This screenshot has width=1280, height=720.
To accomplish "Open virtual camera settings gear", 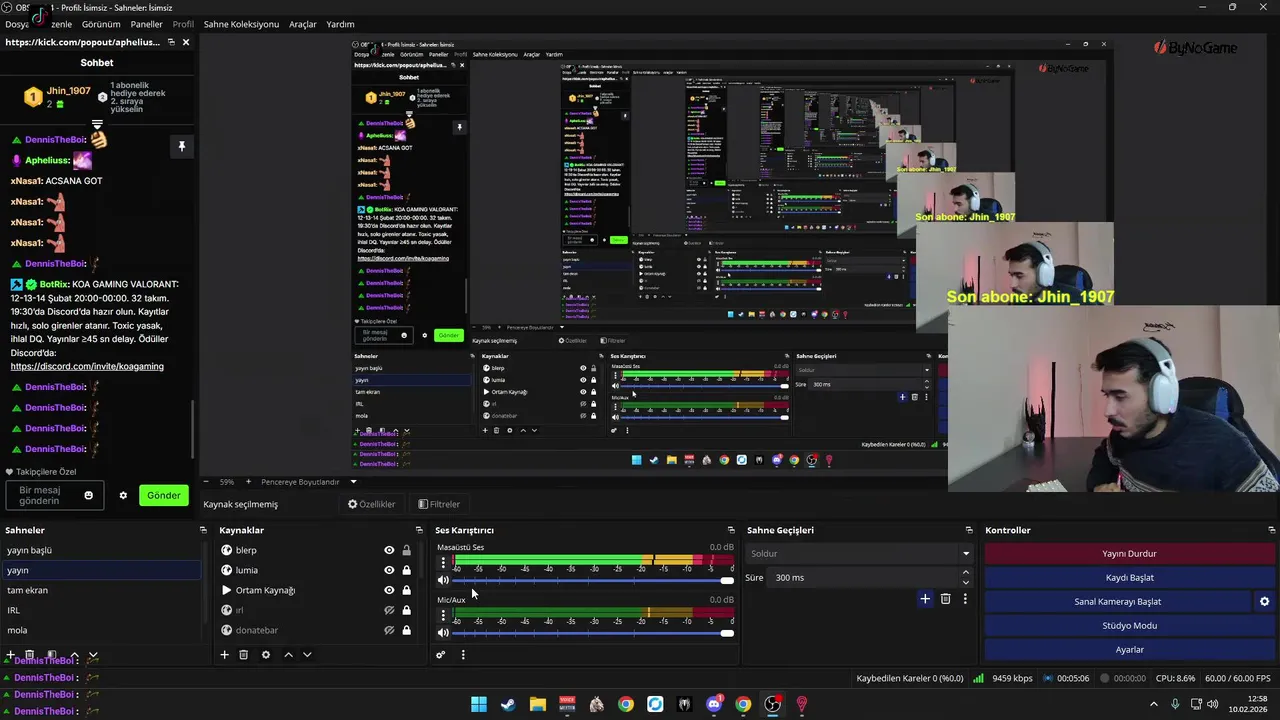I will (1264, 602).
